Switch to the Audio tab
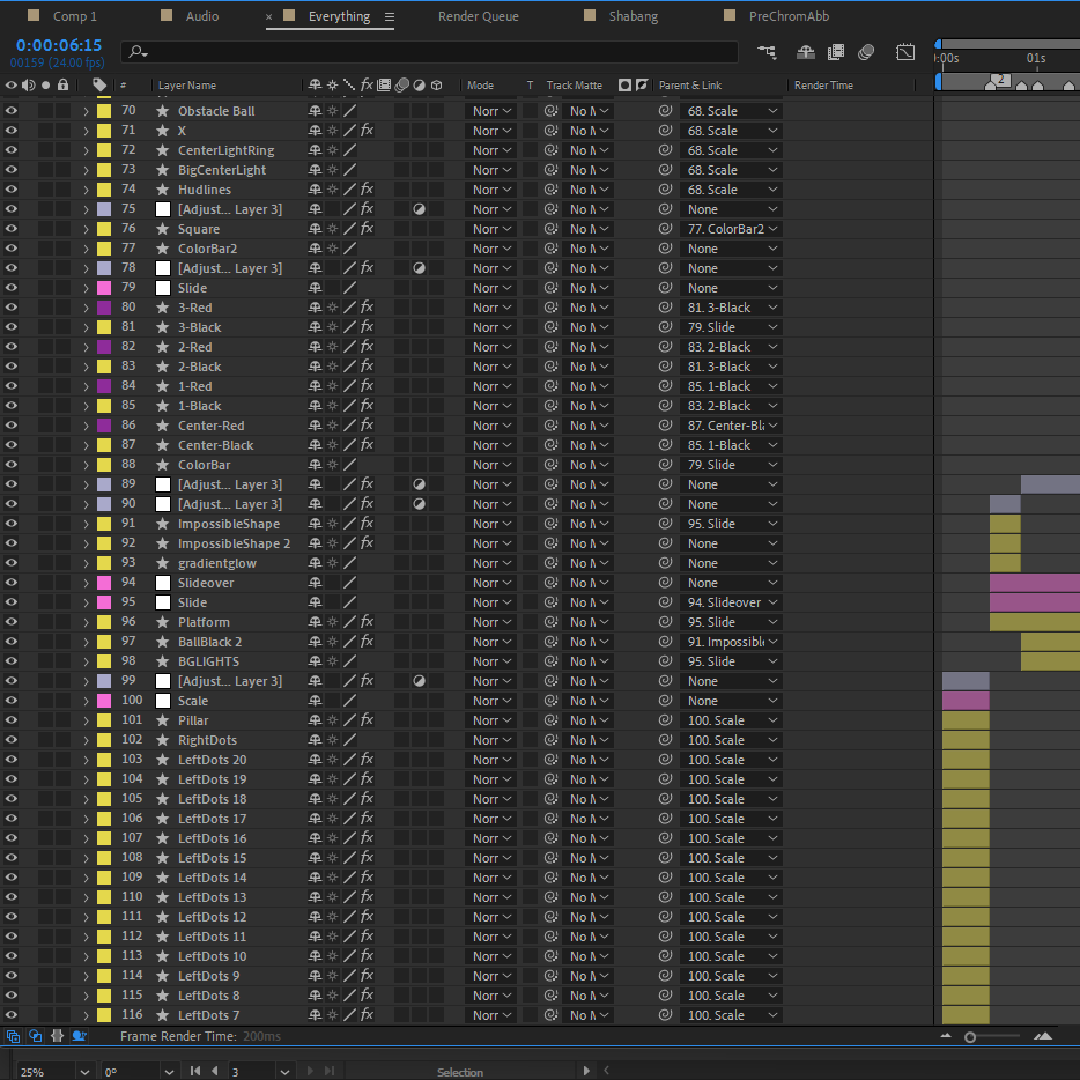1080x1080 pixels. coord(202,16)
